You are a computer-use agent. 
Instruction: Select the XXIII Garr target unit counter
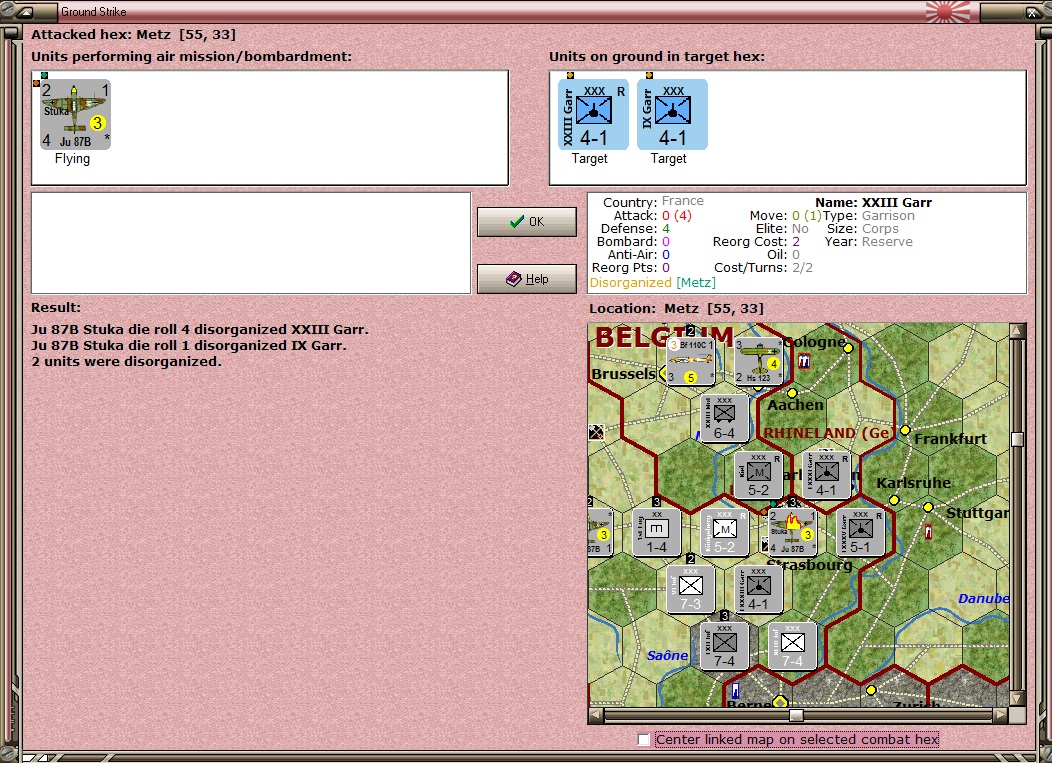click(x=593, y=114)
